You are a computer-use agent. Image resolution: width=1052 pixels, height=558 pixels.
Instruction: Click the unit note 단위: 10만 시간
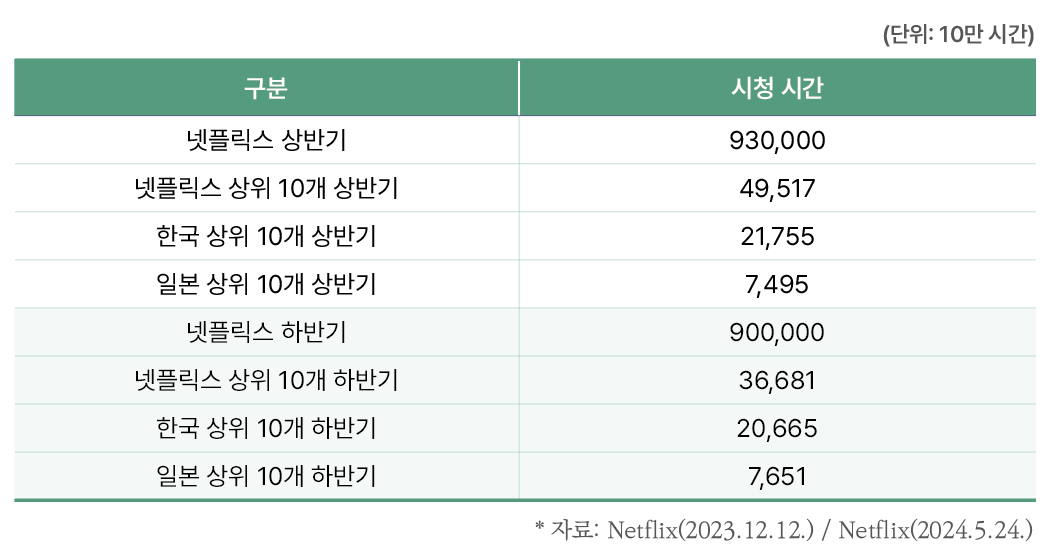point(959,34)
